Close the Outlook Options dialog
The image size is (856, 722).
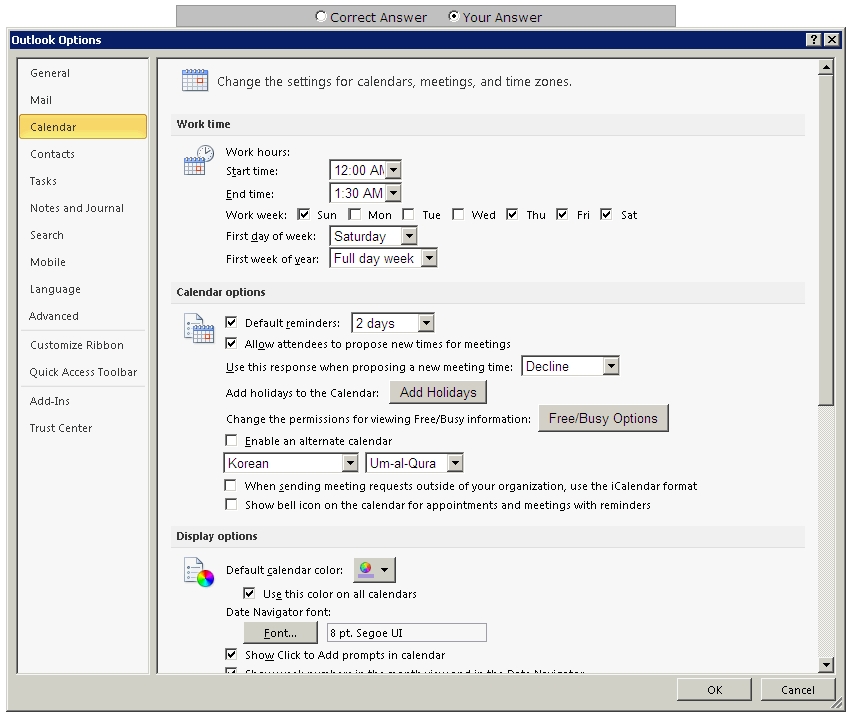pos(831,39)
